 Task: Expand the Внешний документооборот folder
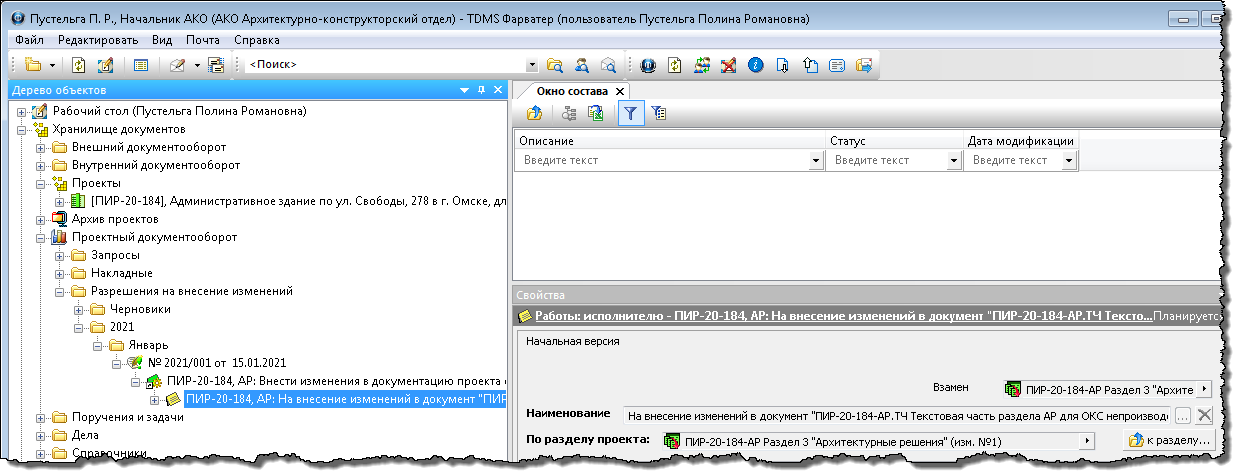pos(41,147)
